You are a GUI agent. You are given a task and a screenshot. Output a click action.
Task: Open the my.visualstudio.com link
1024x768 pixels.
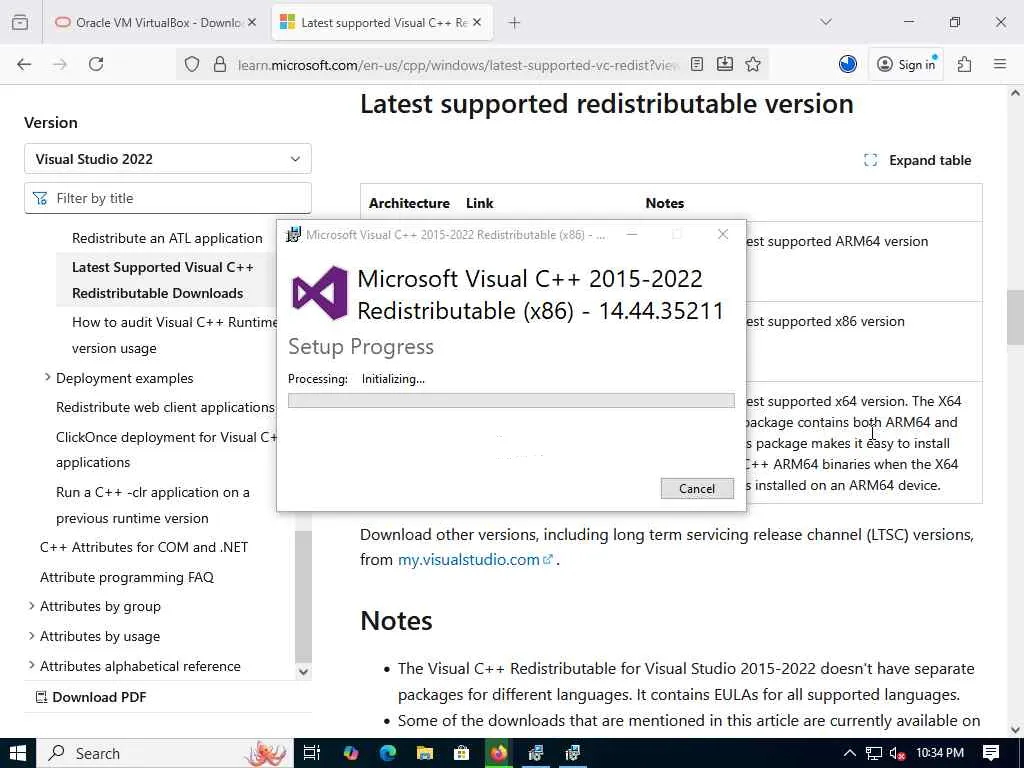coord(475,560)
